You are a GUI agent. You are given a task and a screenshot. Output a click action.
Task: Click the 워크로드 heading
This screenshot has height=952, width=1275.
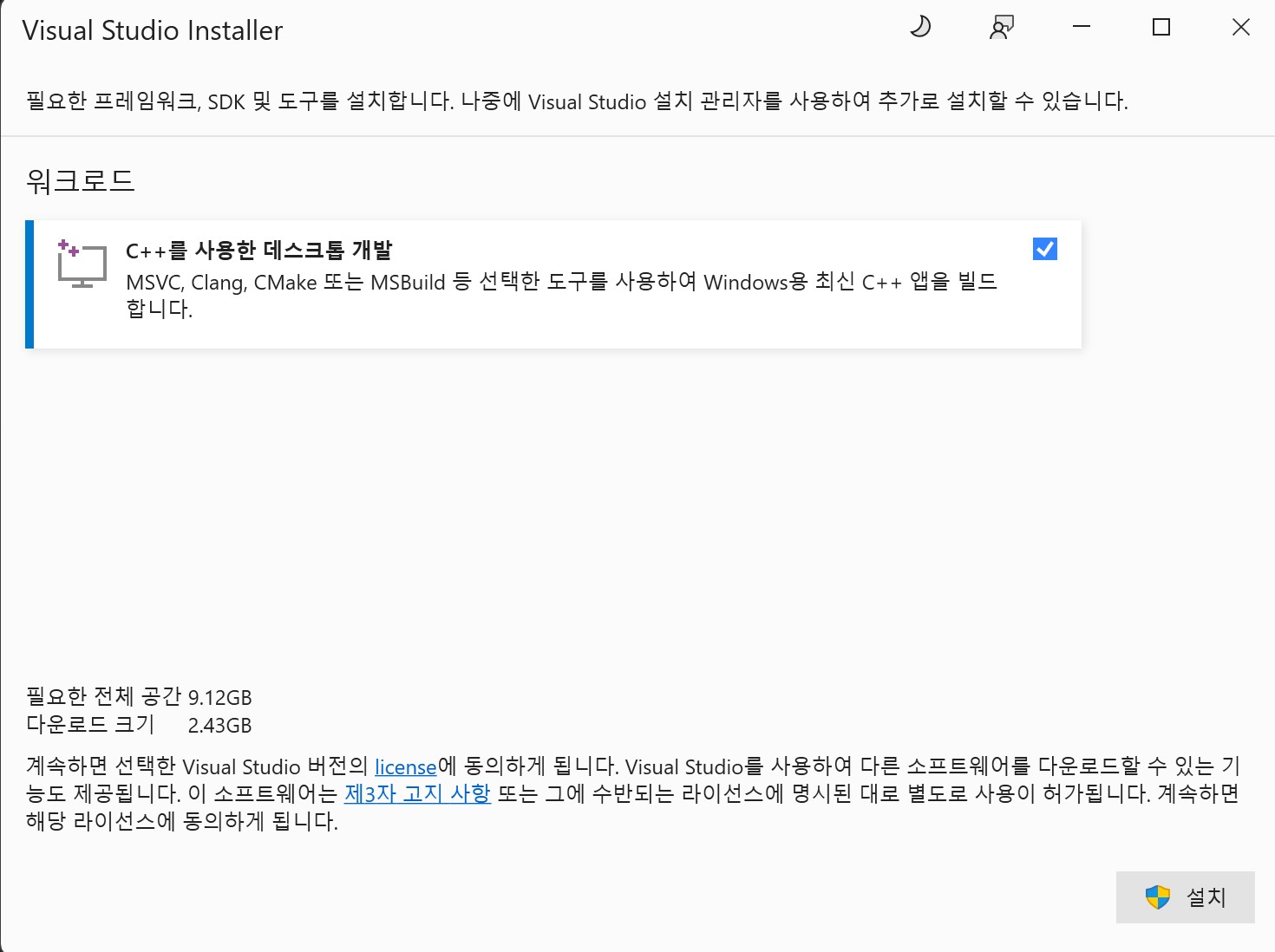tap(81, 180)
